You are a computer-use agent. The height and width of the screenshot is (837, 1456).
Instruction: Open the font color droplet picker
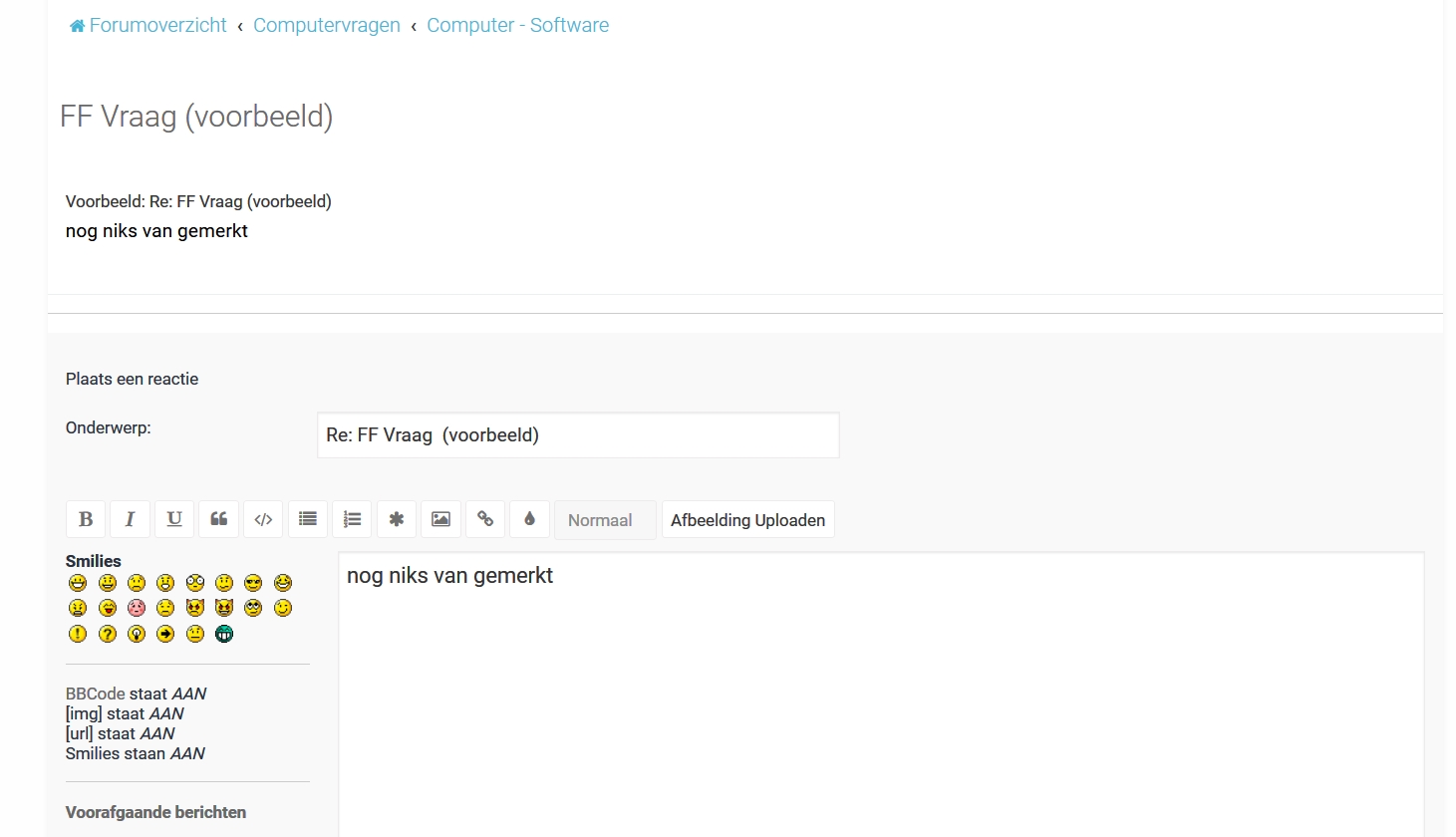pyautogui.click(x=529, y=519)
